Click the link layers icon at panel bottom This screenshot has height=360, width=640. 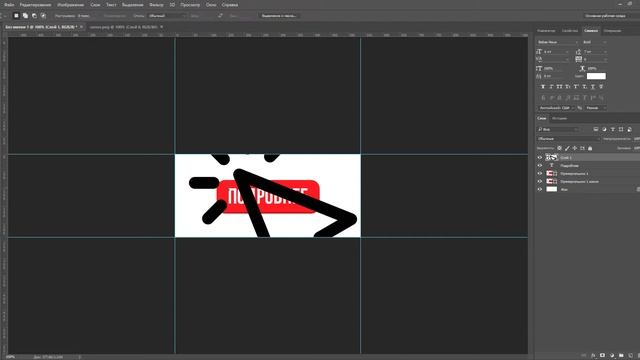coord(584,356)
